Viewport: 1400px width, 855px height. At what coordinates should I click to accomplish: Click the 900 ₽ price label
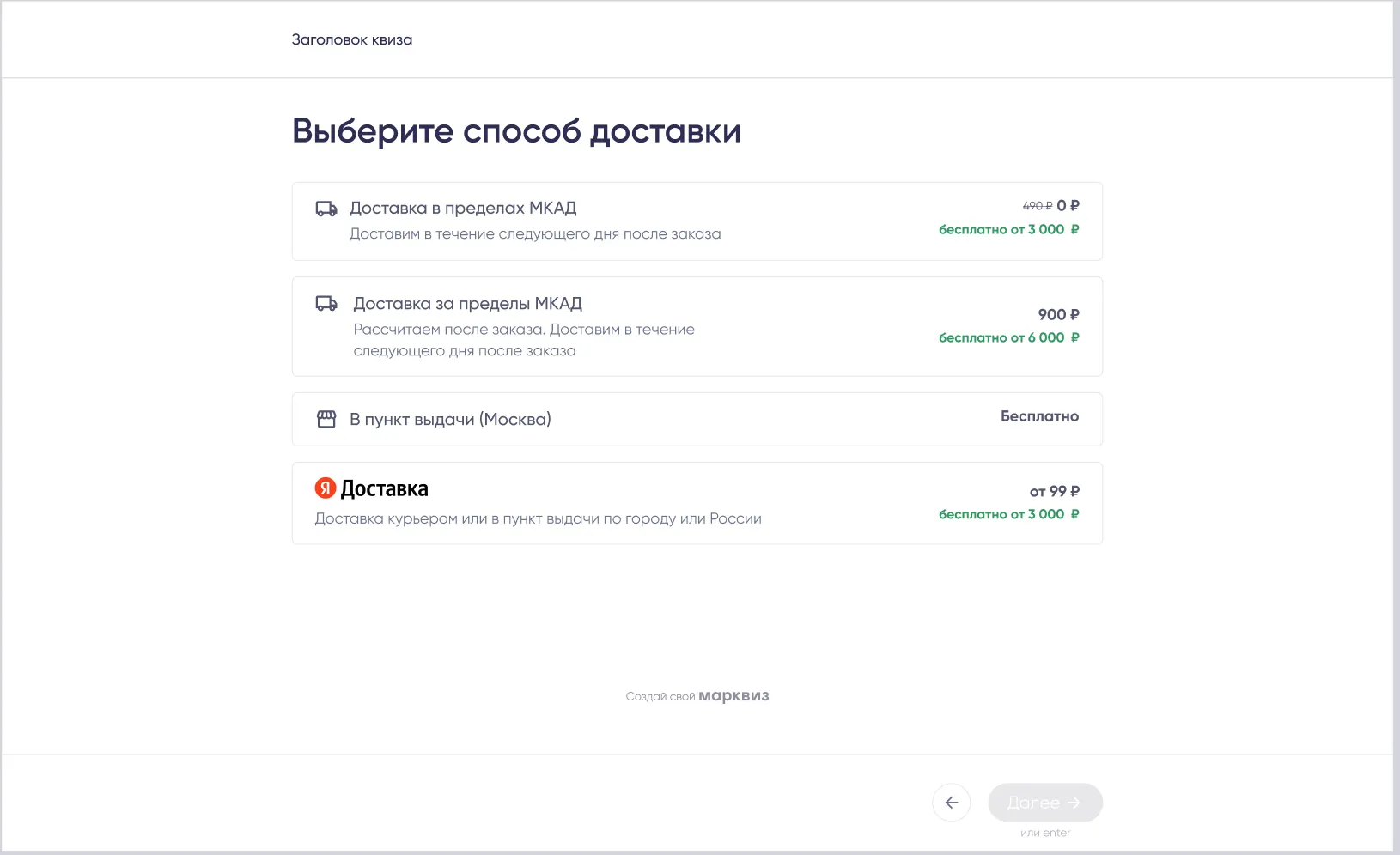click(x=1058, y=314)
